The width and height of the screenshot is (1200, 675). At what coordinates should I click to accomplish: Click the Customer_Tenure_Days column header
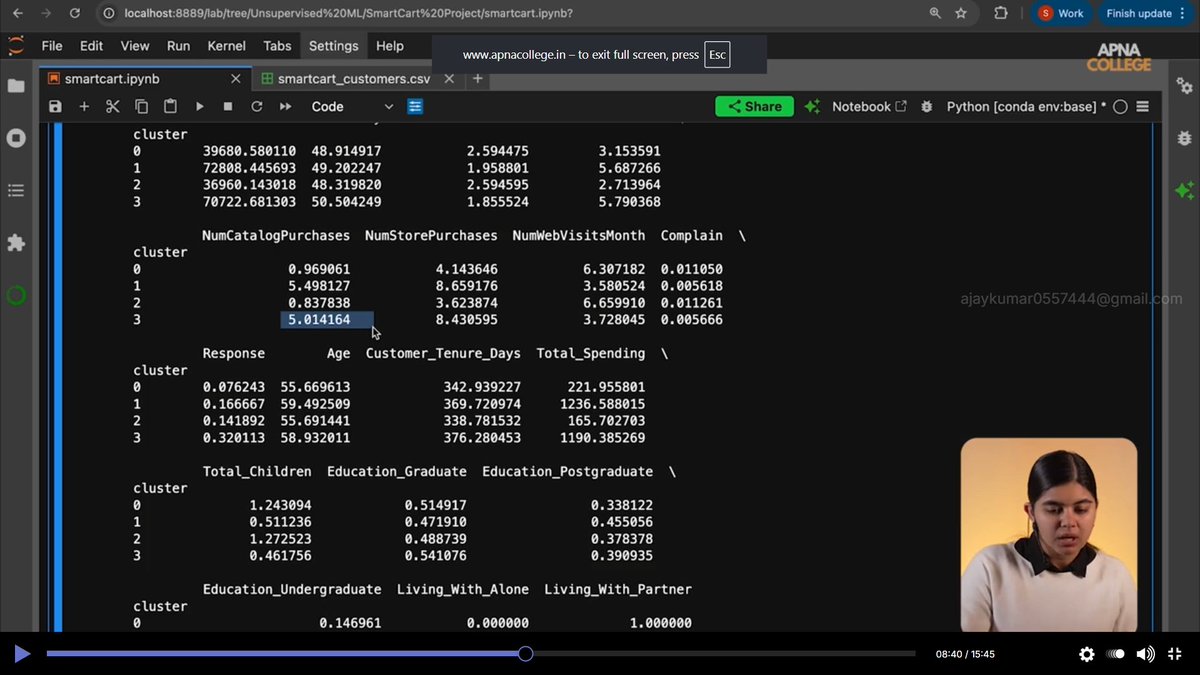click(443, 354)
